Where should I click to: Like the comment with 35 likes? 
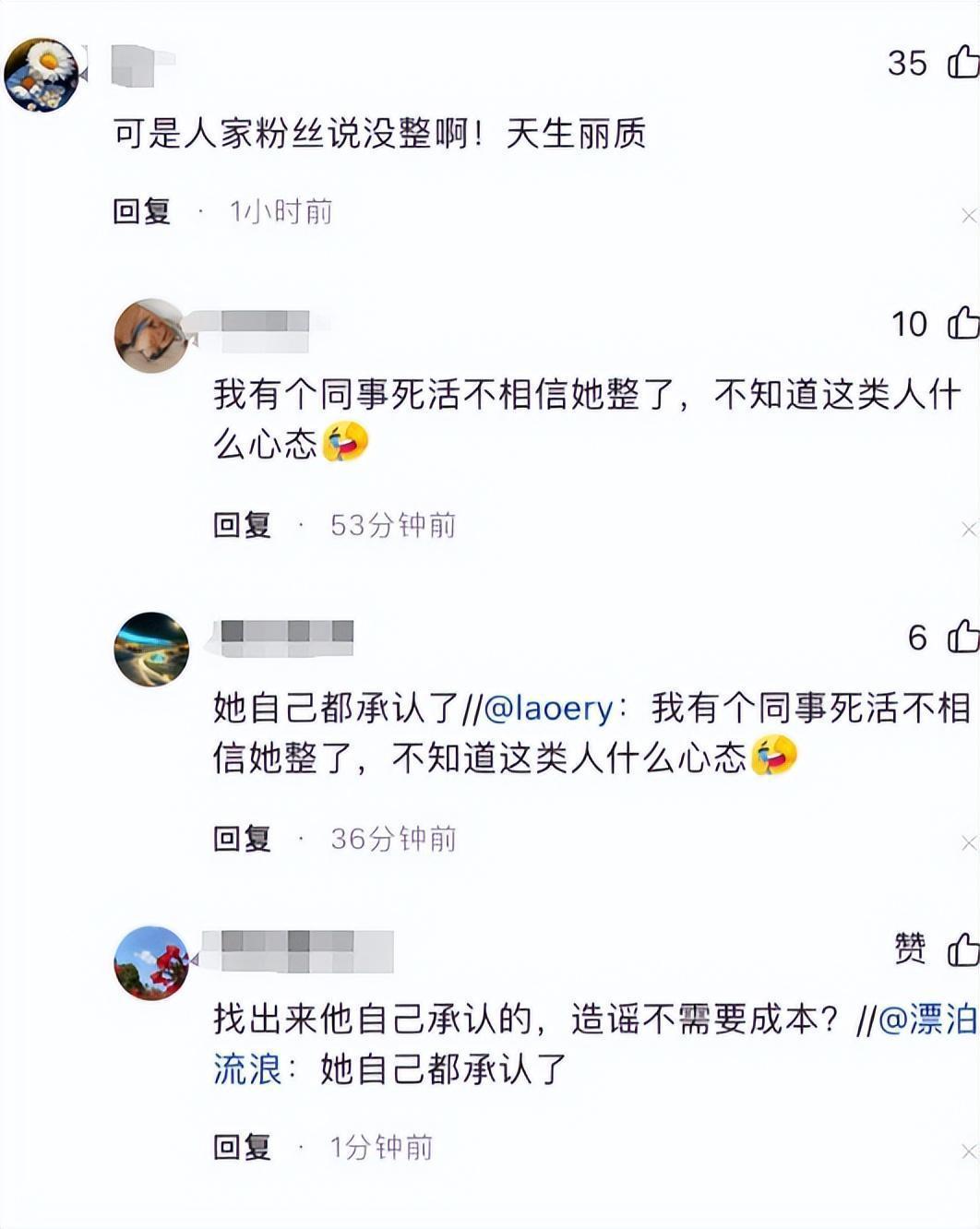pyautogui.click(x=963, y=63)
